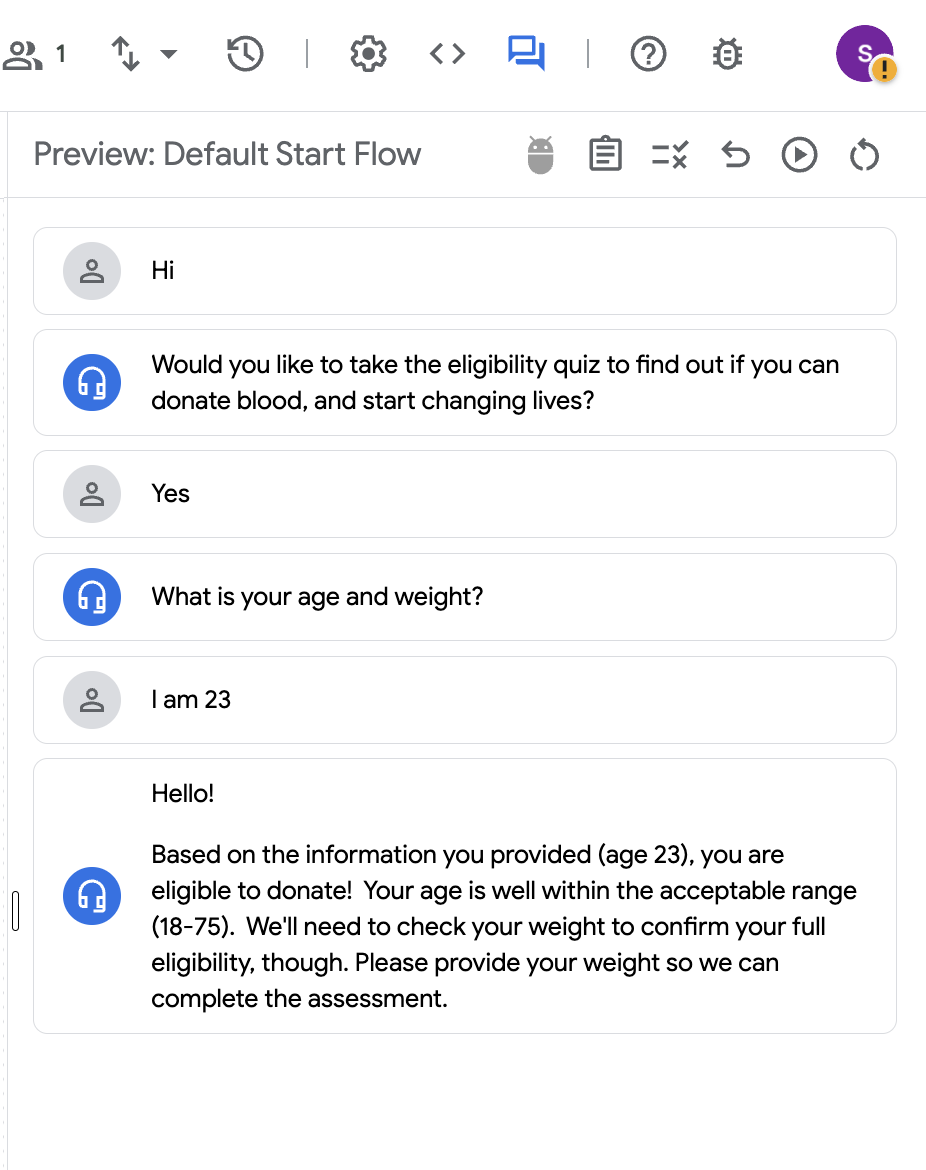
Task: Open the code view brackets icon
Action: coord(448,54)
